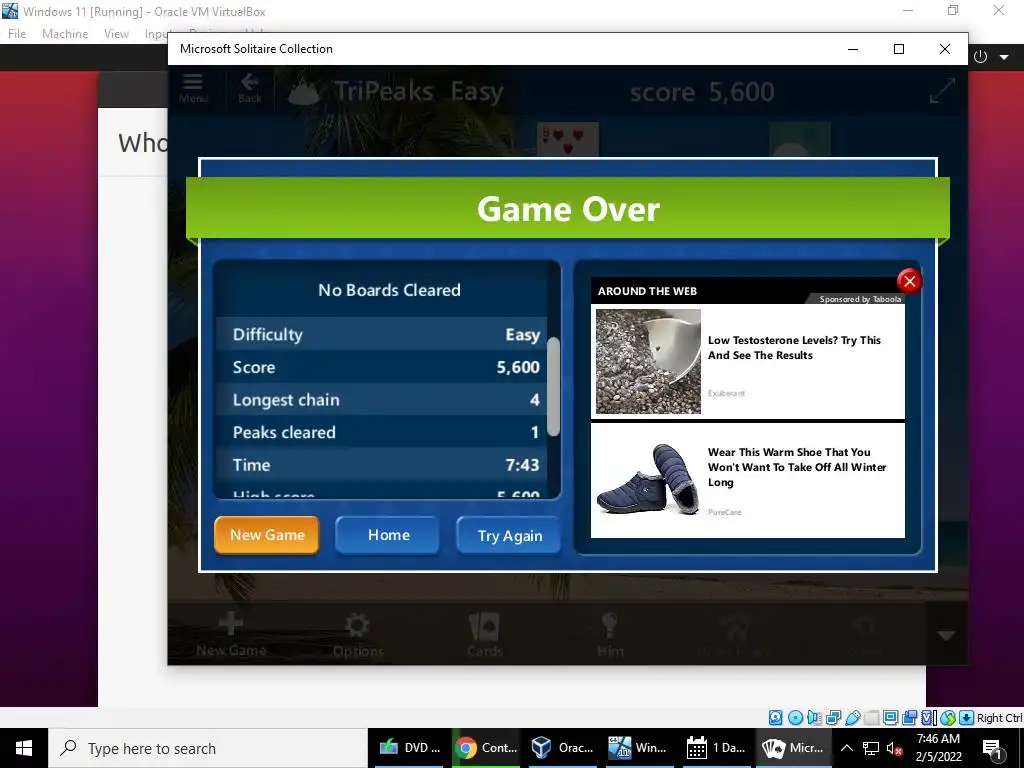Screen dimensions: 1024x768
Task: Click the blue winter shoes ad thumbnail
Action: [x=648, y=480]
